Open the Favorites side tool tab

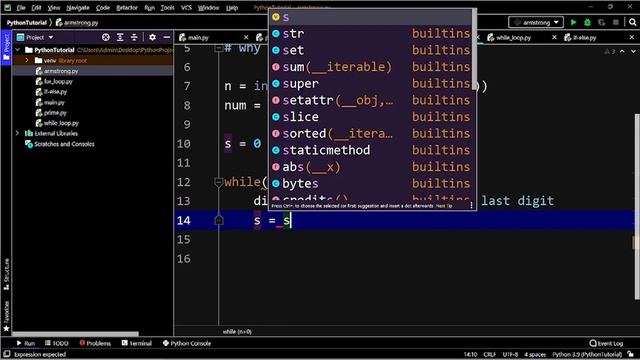tap(6, 316)
